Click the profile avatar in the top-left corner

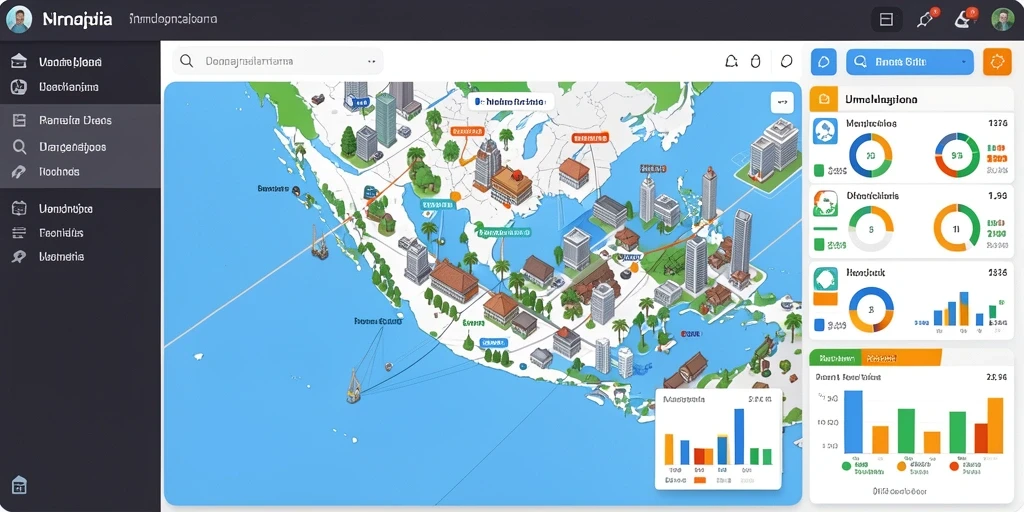point(18,20)
